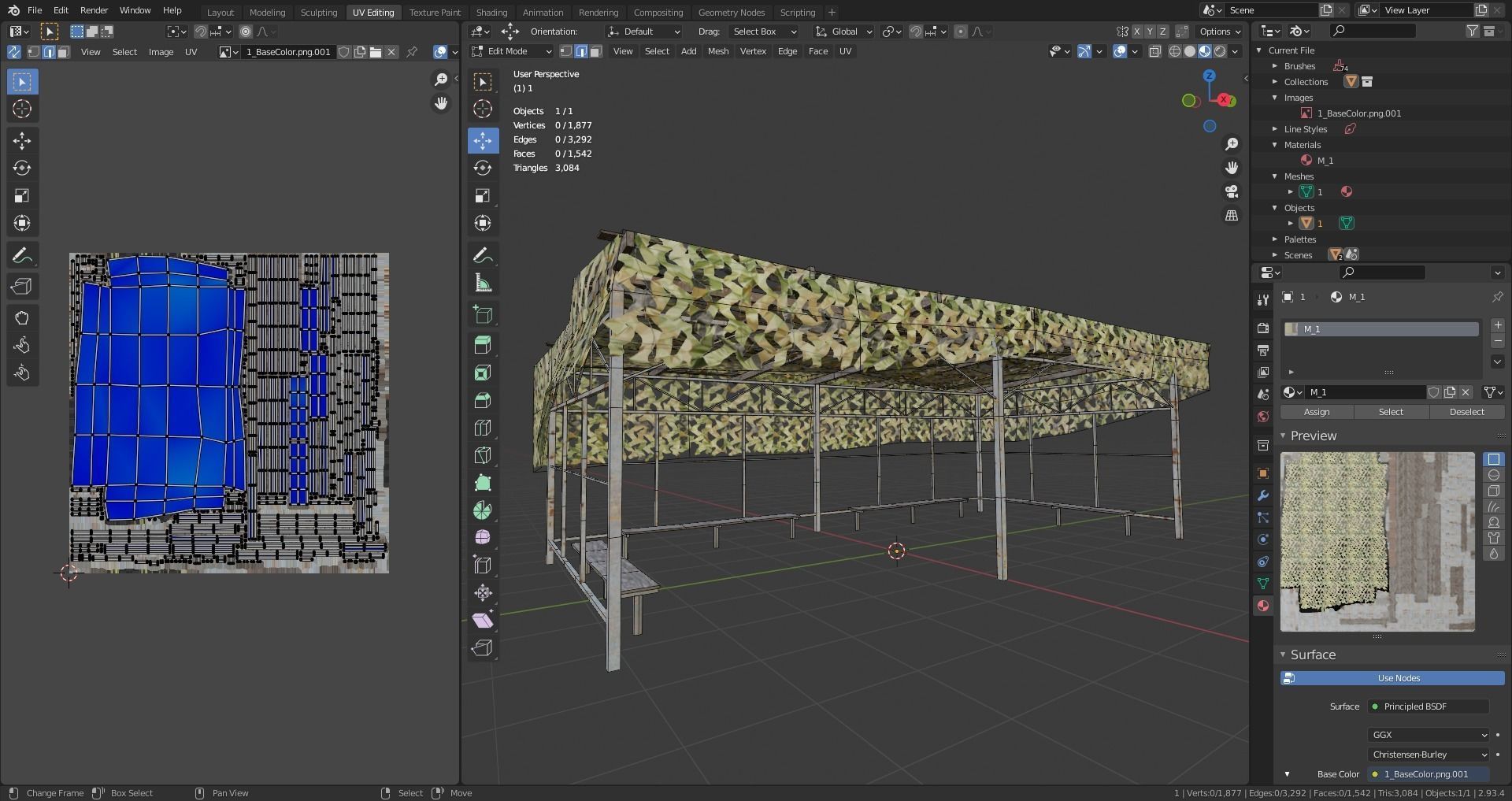Click the Base Color texture field
The height and width of the screenshot is (801, 1512).
(1429, 774)
